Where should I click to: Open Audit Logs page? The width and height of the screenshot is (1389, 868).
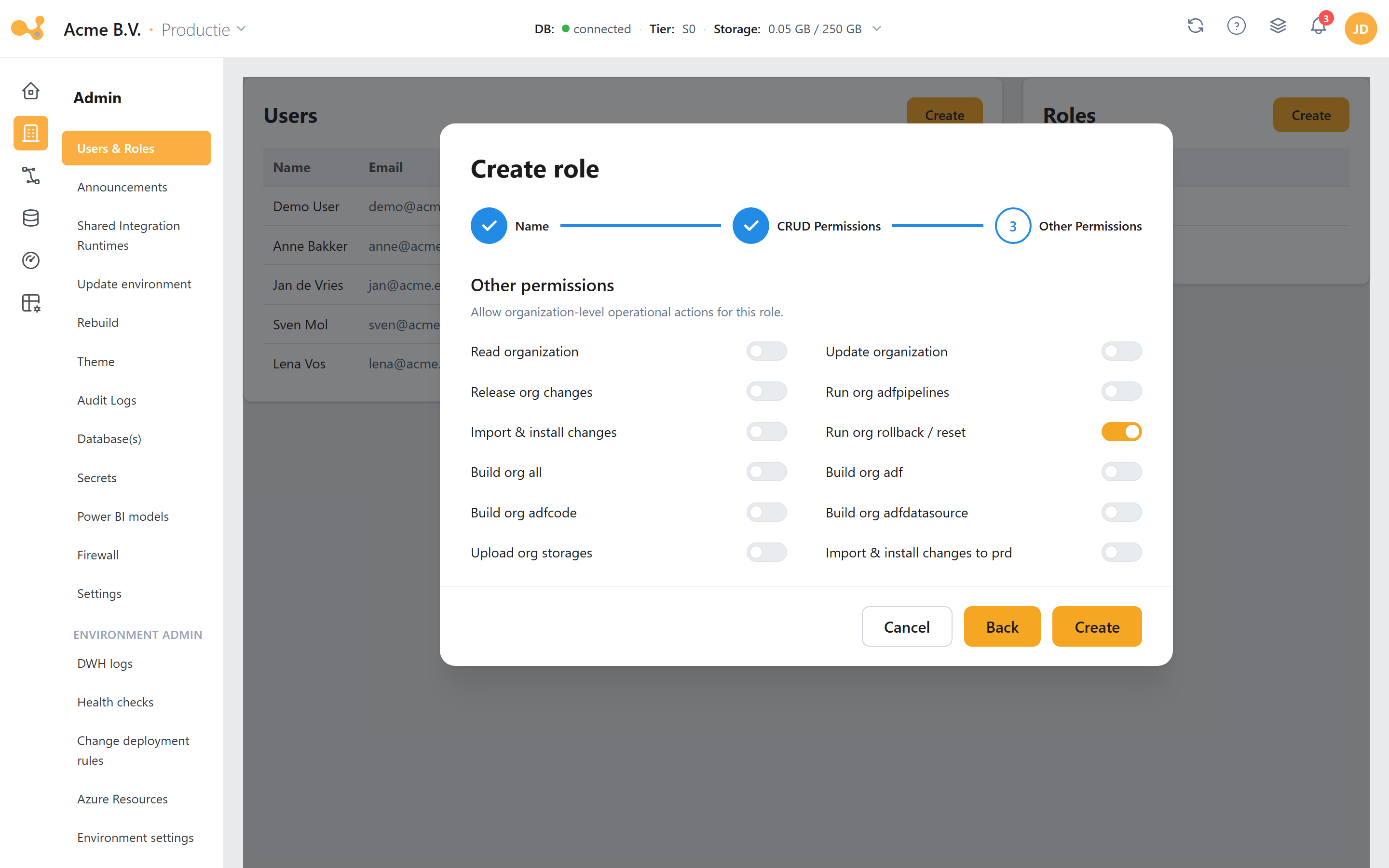pos(136,400)
